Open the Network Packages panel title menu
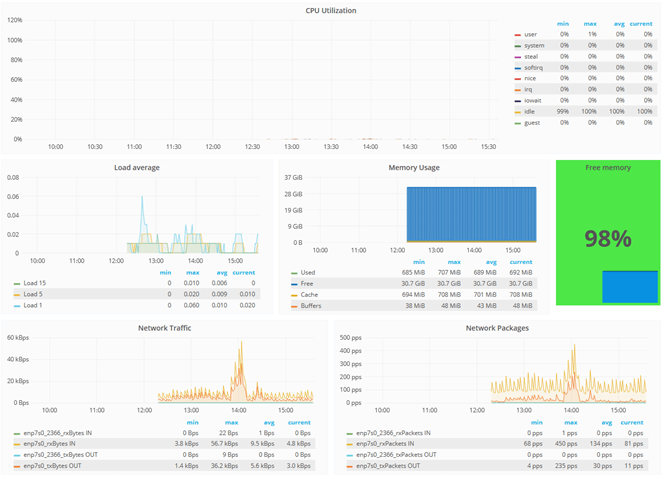The width and height of the screenshot is (665, 479). click(x=497, y=328)
